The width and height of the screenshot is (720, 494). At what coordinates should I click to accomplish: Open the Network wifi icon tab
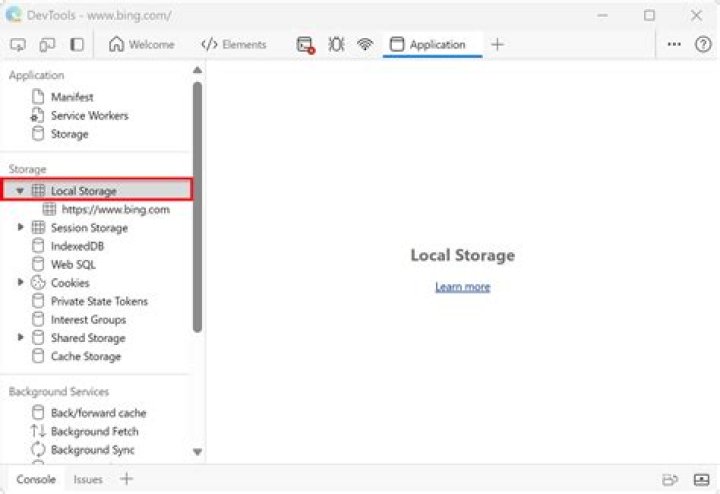tap(365, 45)
